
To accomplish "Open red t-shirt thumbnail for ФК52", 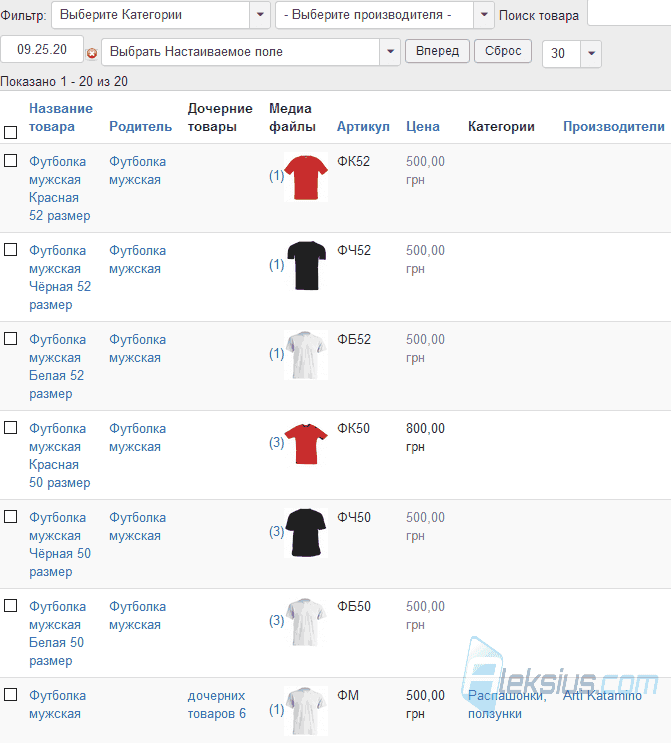I will click(x=306, y=177).
